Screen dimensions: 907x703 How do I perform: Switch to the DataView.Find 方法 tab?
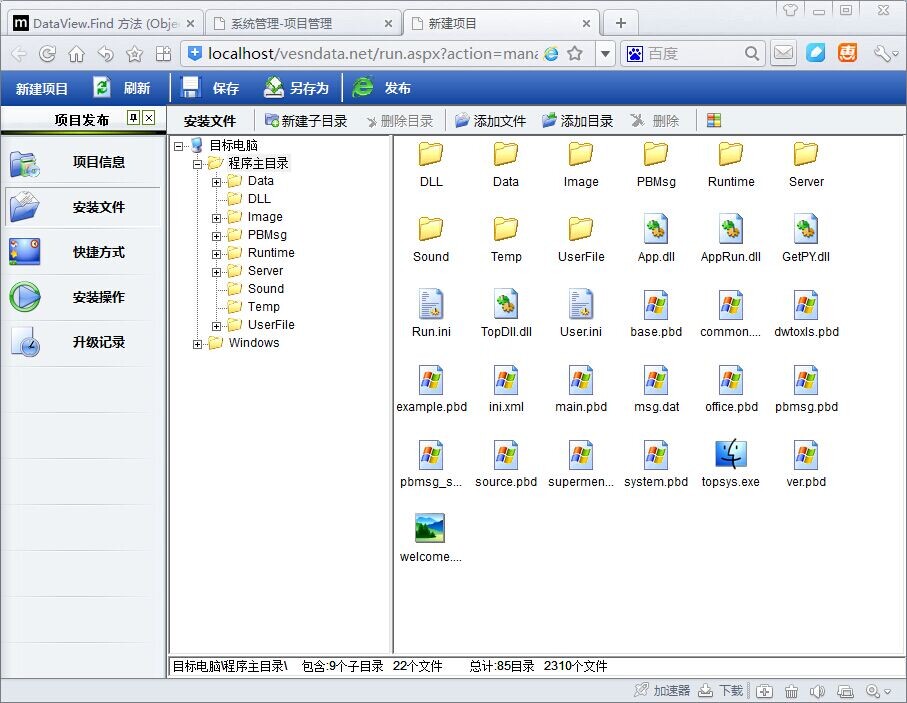[103, 23]
